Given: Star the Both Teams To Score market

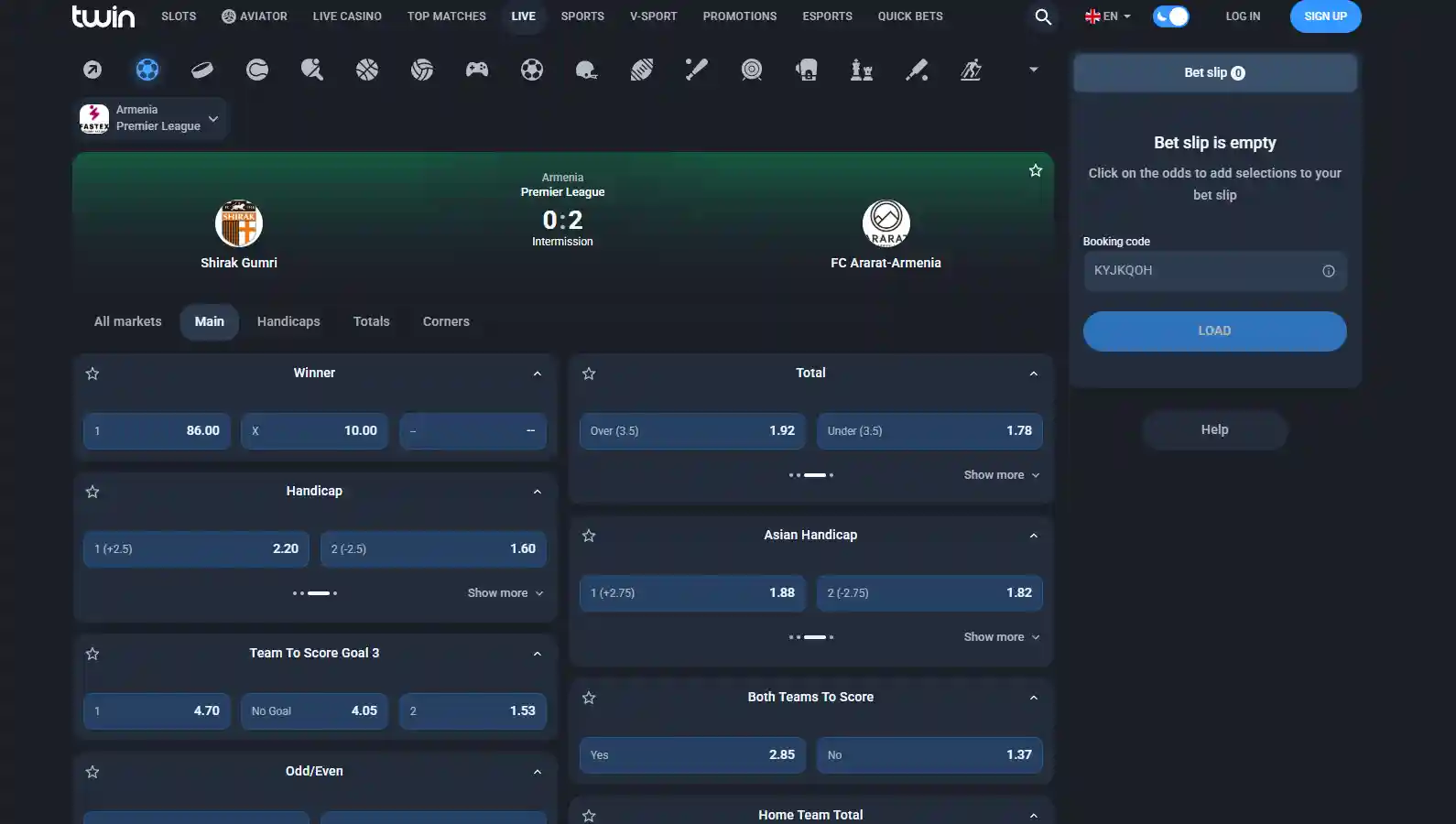Looking at the screenshot, I should [x=589, y=698].
